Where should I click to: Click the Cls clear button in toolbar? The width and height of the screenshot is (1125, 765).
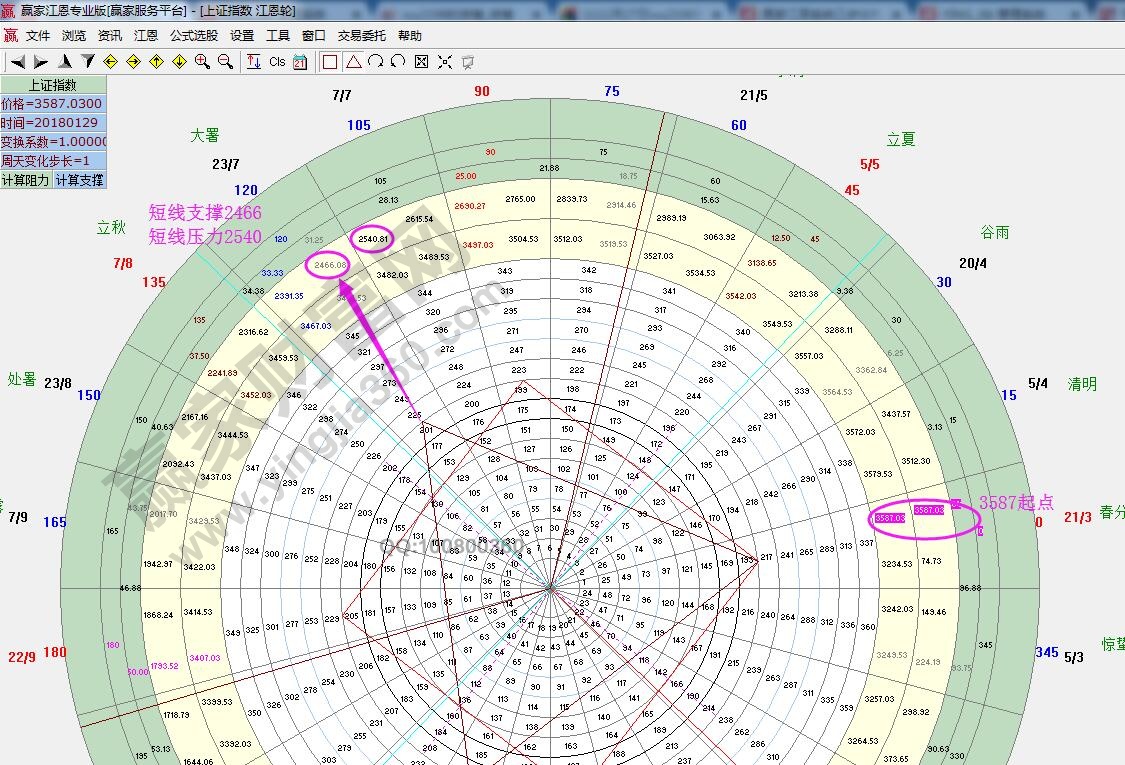pyautogui.click(x=277, y=62)
